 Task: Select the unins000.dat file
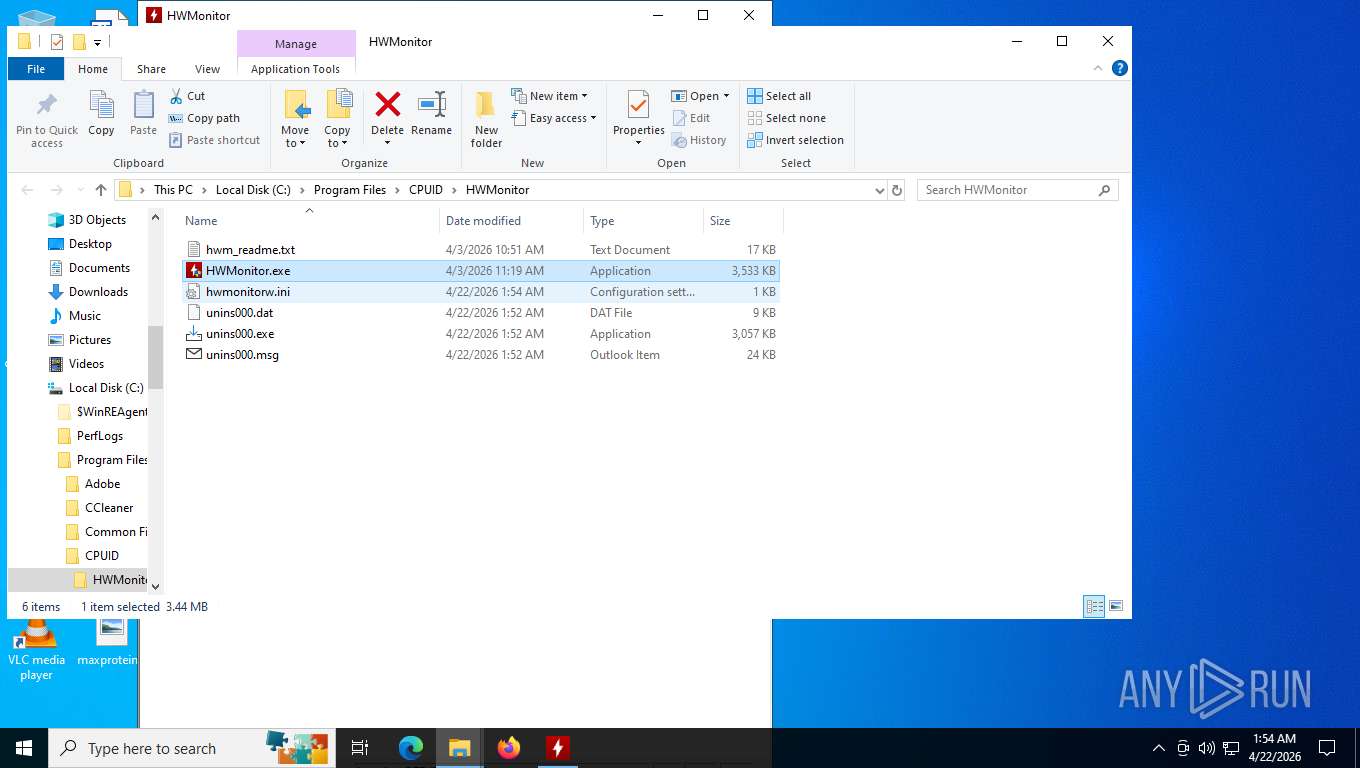pos(480,313)
